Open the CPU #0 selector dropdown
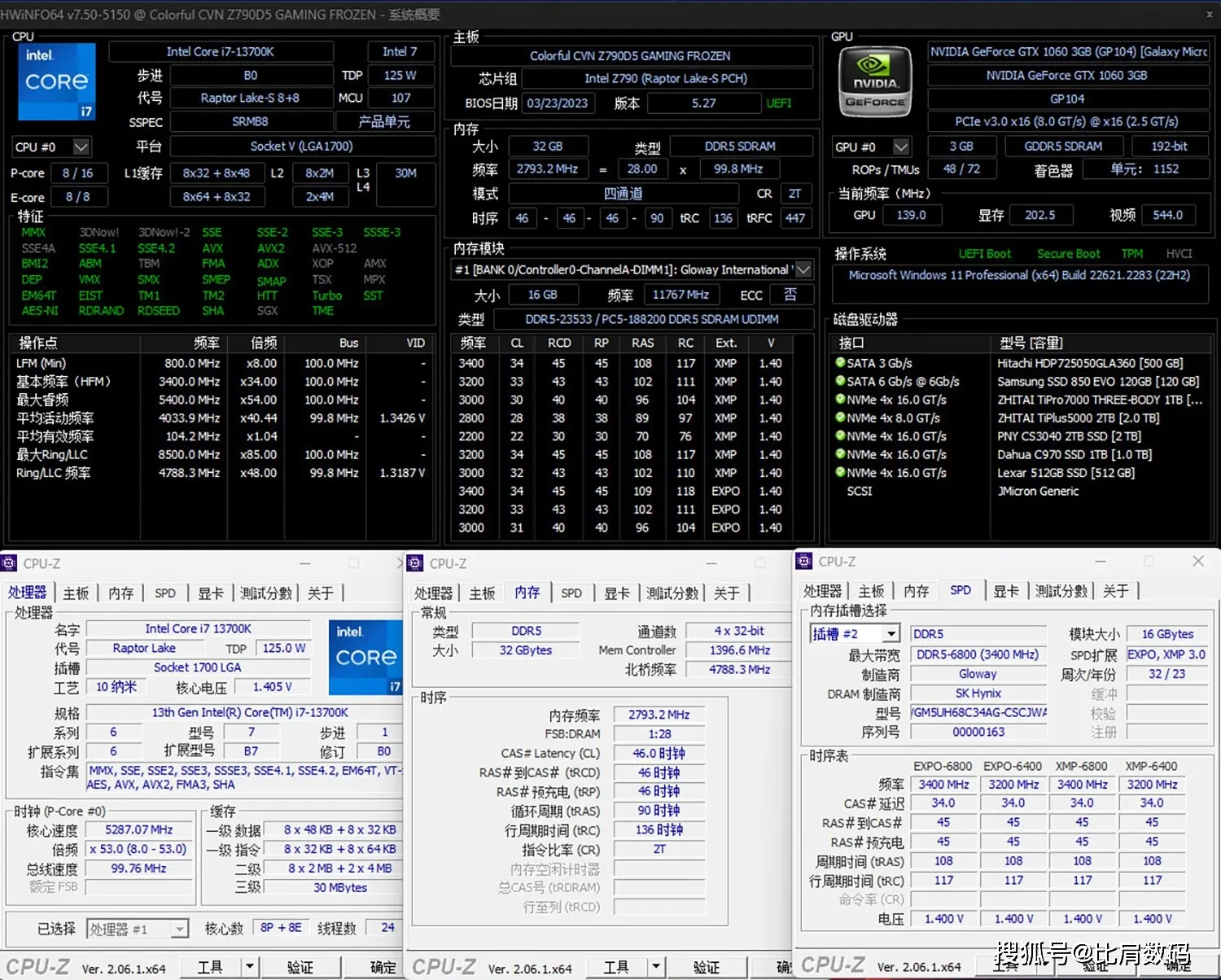 [x=81, y=147]
